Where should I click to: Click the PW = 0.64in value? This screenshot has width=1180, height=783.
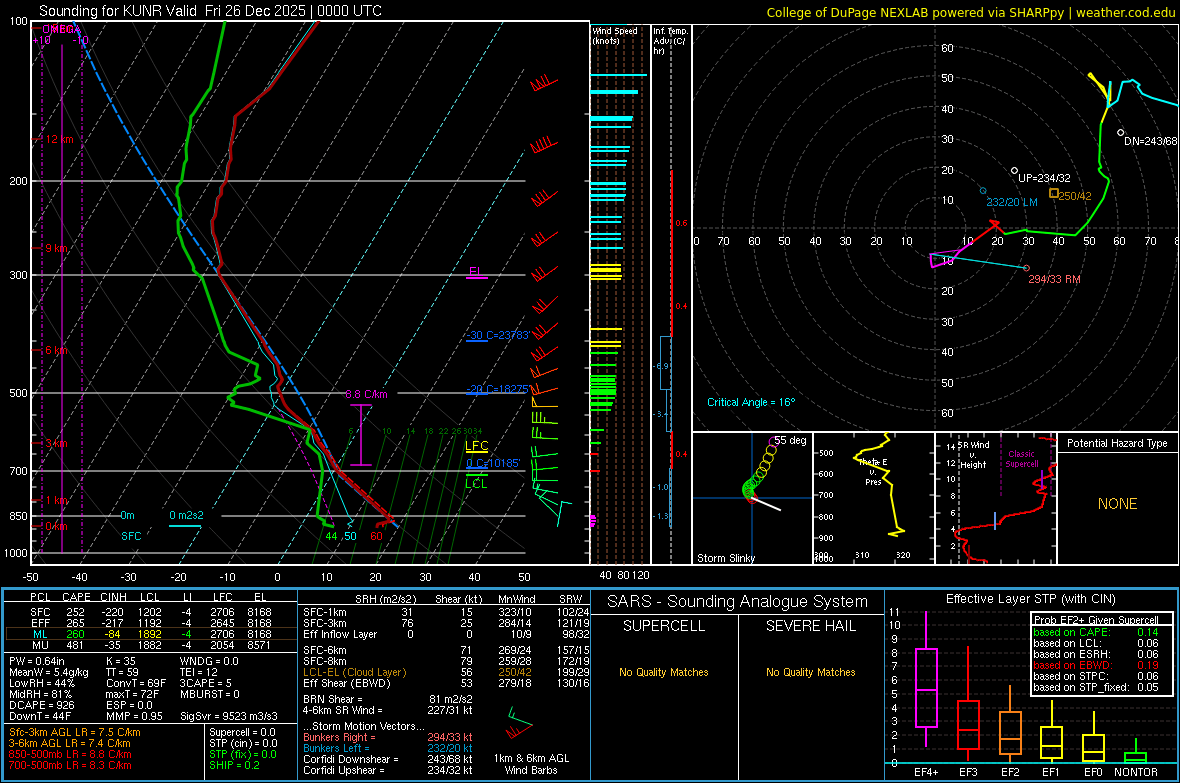pos(37,661)
